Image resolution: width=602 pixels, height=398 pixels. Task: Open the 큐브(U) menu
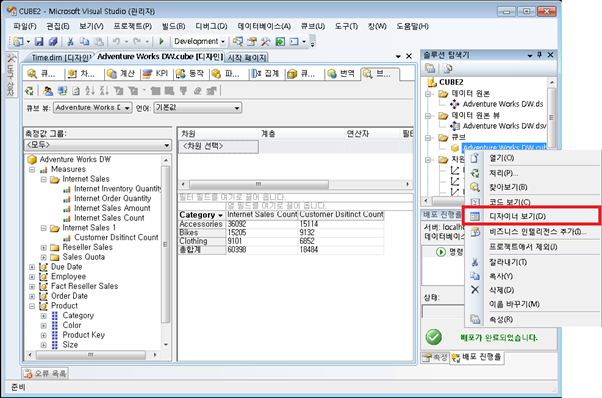(x=313, y=26)
